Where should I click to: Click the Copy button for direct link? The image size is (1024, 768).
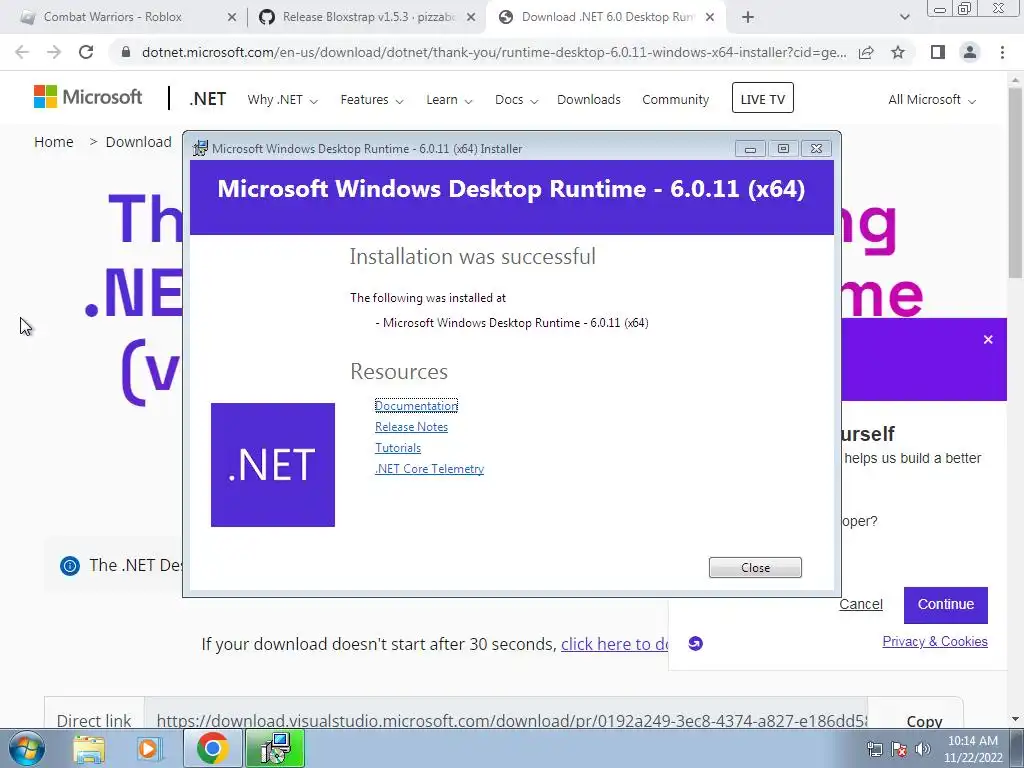(x=924, y=721)
